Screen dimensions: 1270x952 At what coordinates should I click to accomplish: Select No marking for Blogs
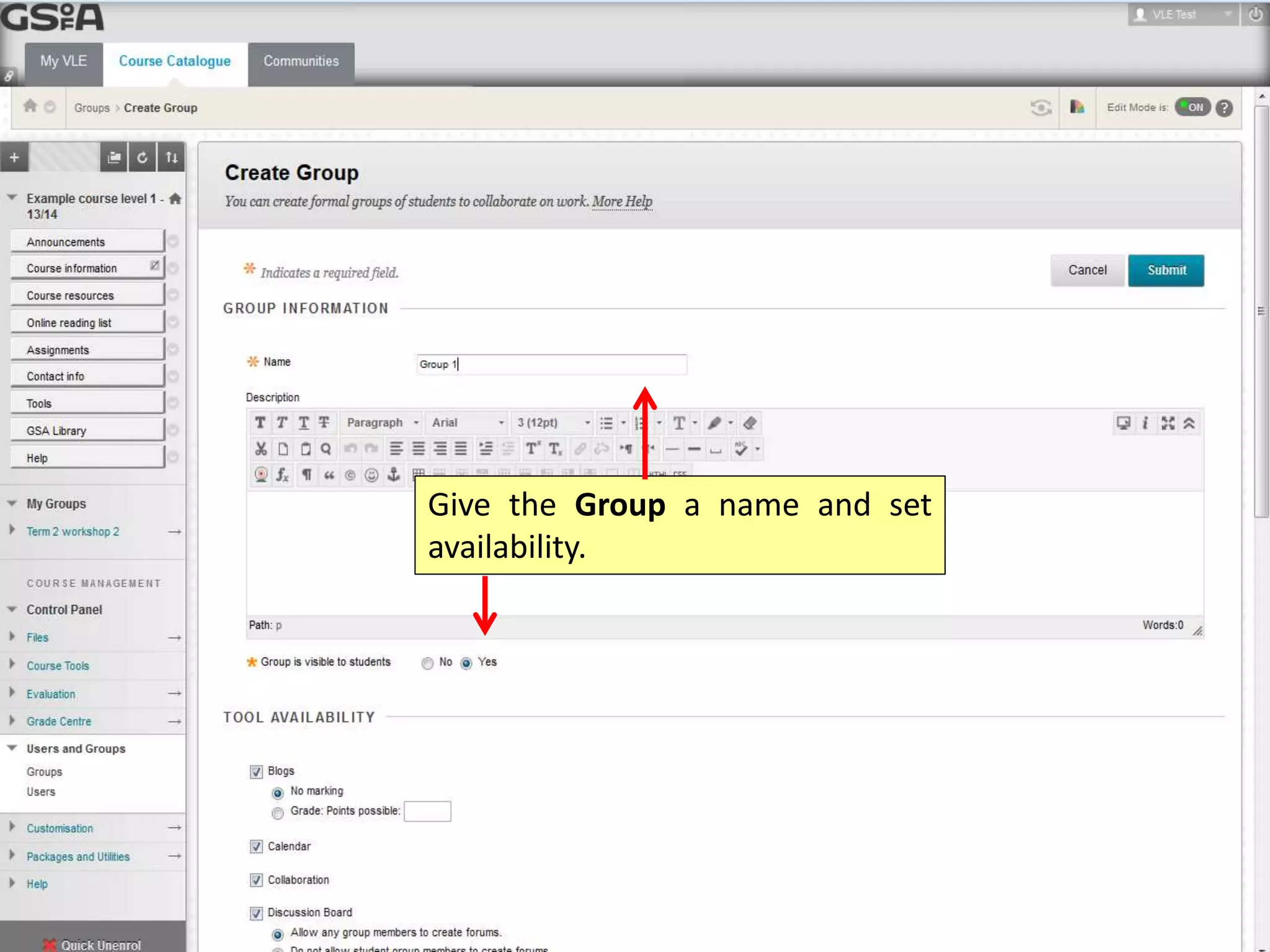click(x=278, y=793)
